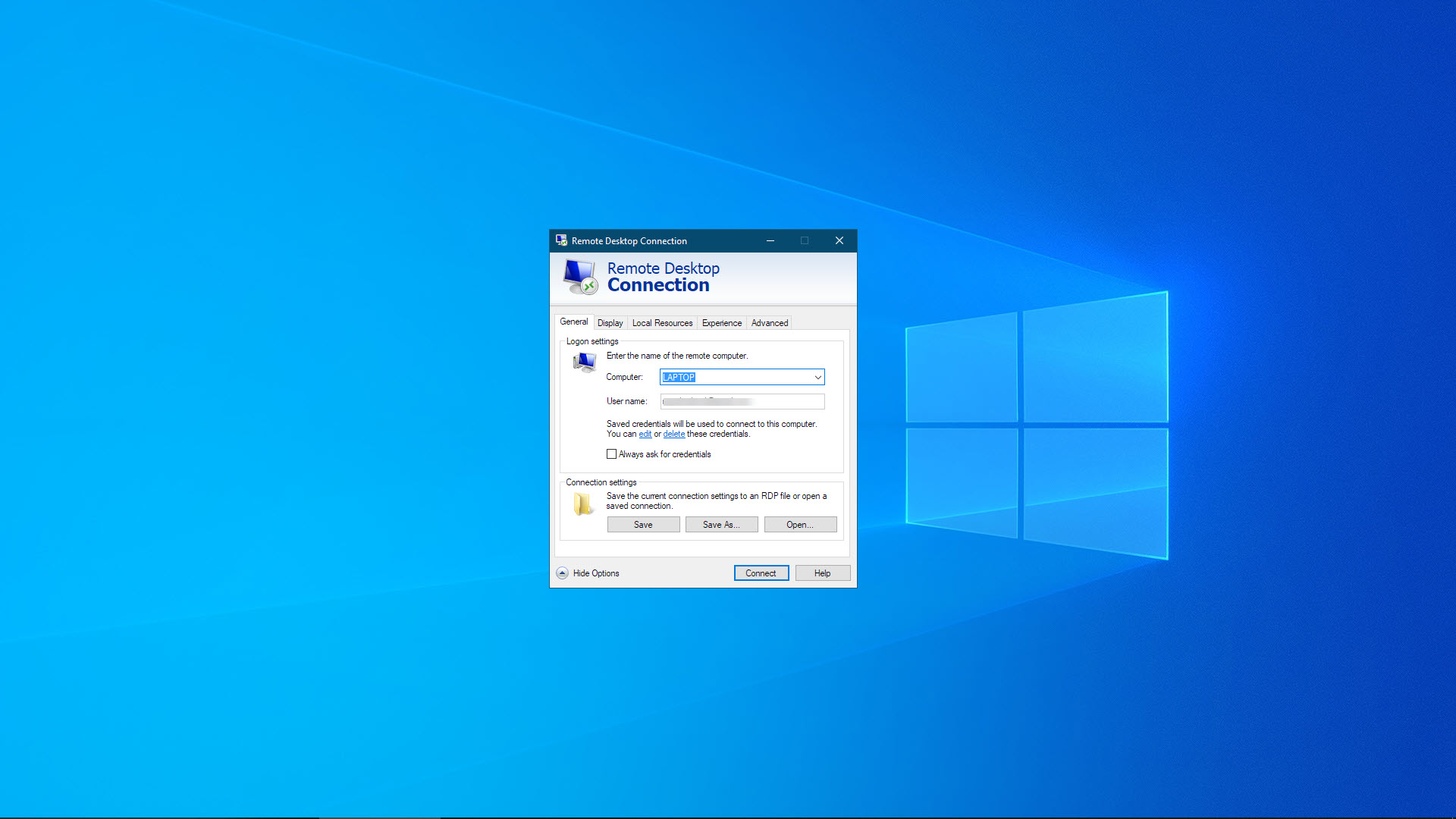Click the Help button
The image size is (1456, 819).
(x=822, y=573)
